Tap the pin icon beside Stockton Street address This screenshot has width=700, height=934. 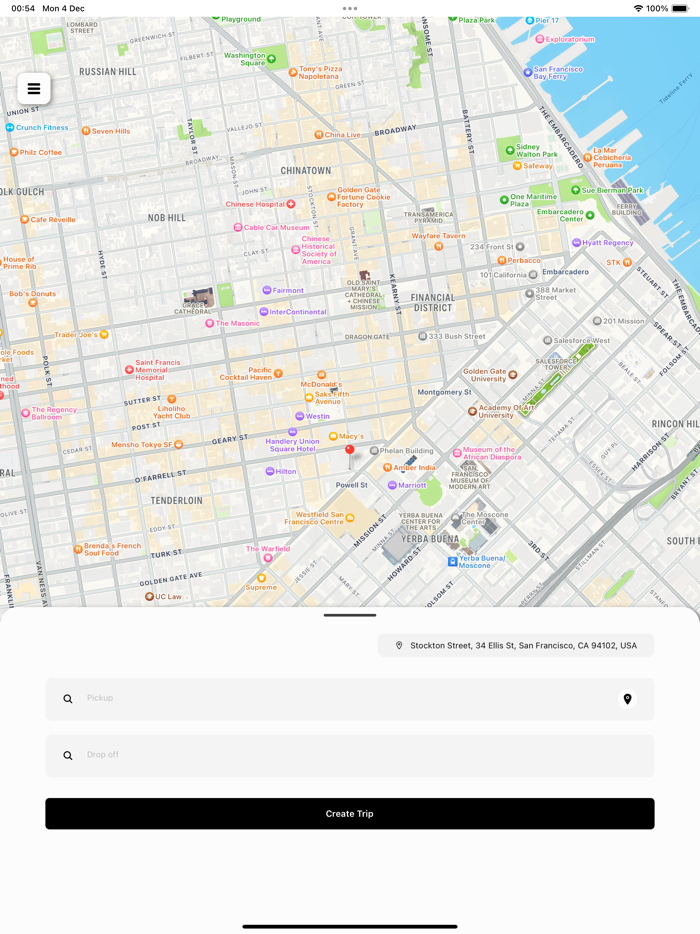399,646
